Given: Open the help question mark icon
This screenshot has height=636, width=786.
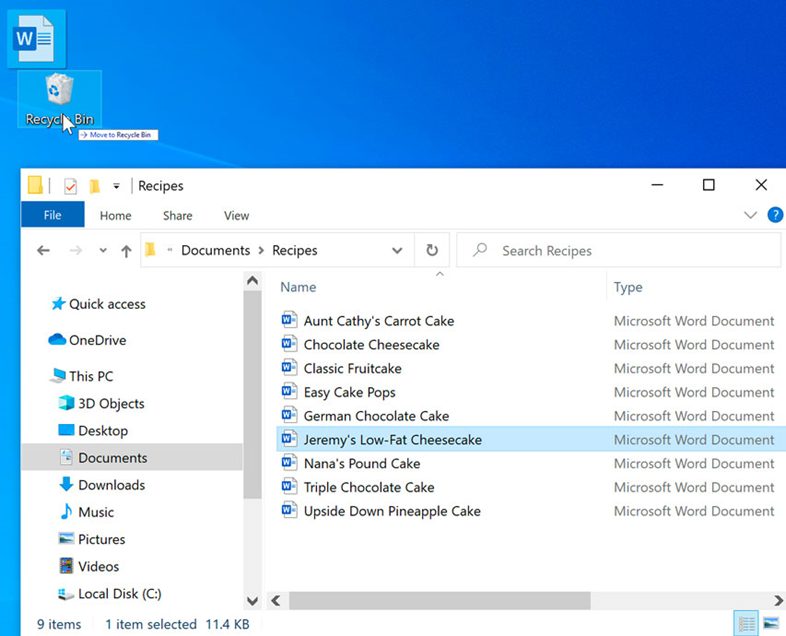Looking at the screenshot, I should click(x=775, y=215).
